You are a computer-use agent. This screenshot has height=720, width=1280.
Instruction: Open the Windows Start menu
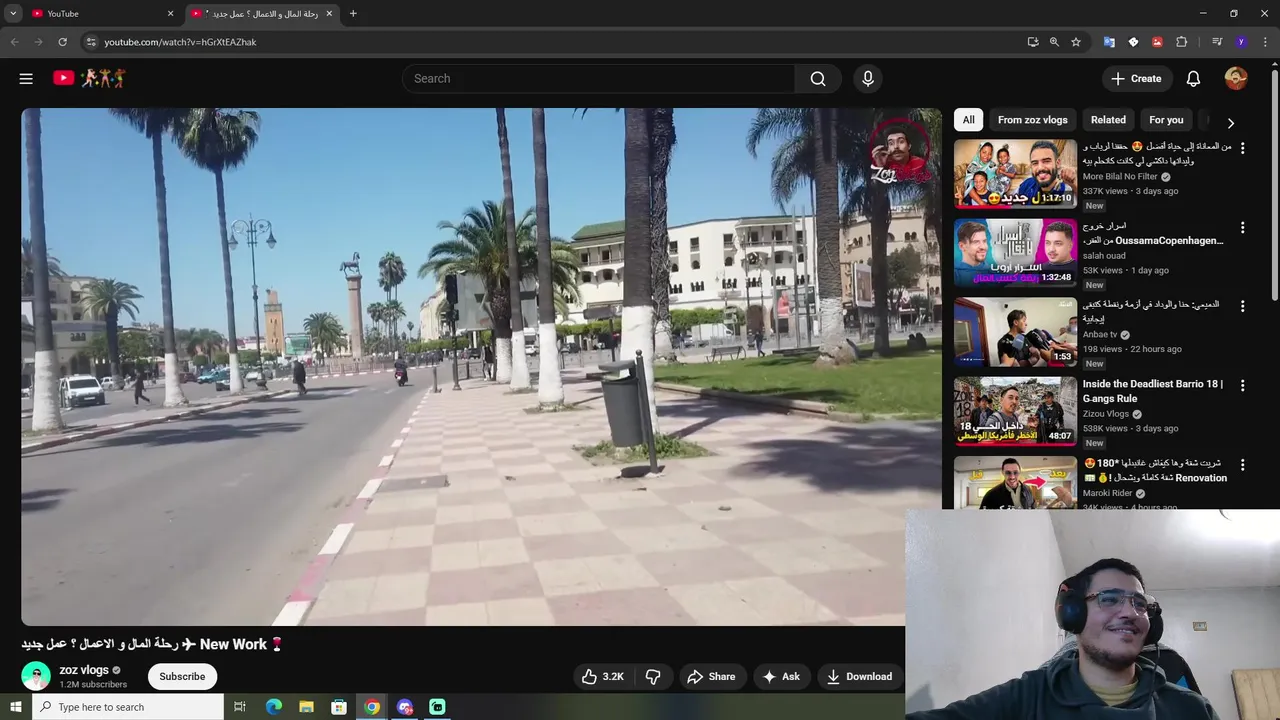point(15,707)
